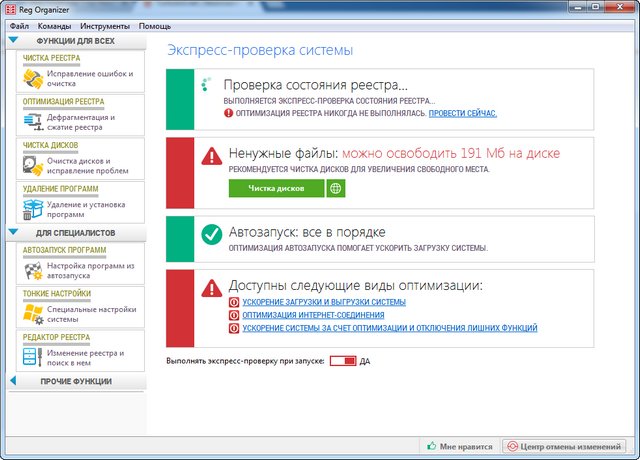Image resolution: width=640 pixels, height=460 pixels.
Task: Click Дефрагментация и сжатие реестра description
Action: (81, 122)
